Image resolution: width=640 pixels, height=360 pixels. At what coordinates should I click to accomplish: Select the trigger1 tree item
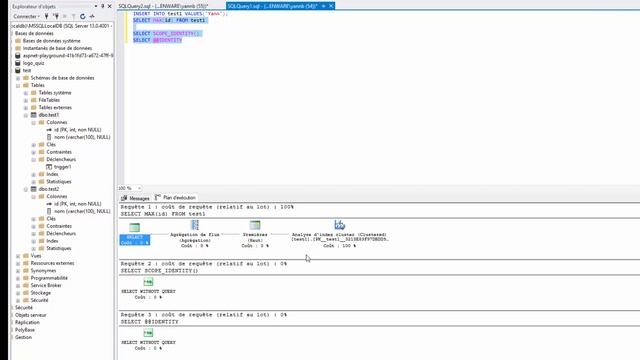coord(62,167)
